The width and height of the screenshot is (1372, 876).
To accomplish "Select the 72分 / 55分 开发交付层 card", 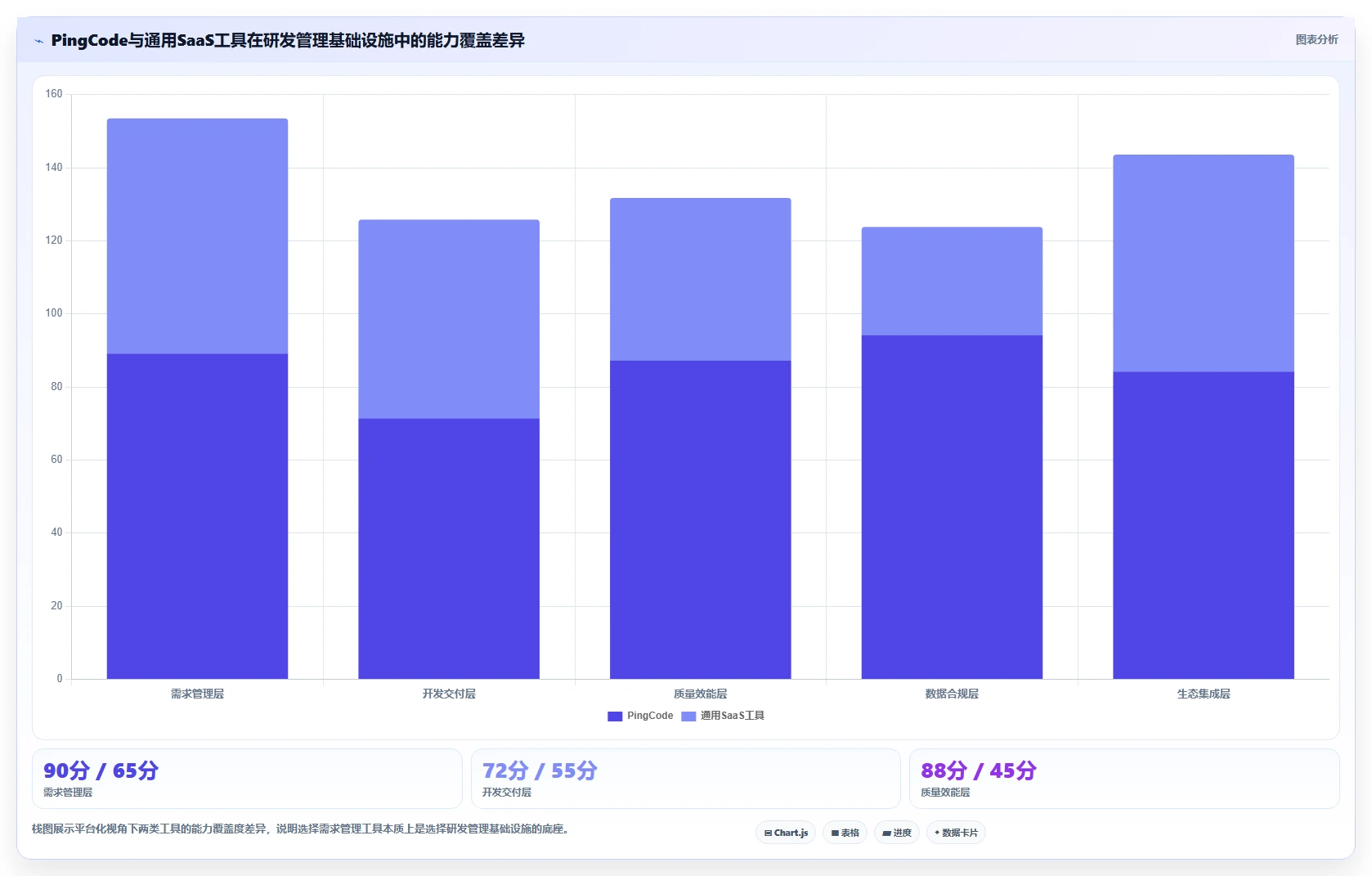I will (x=685, y=779).
